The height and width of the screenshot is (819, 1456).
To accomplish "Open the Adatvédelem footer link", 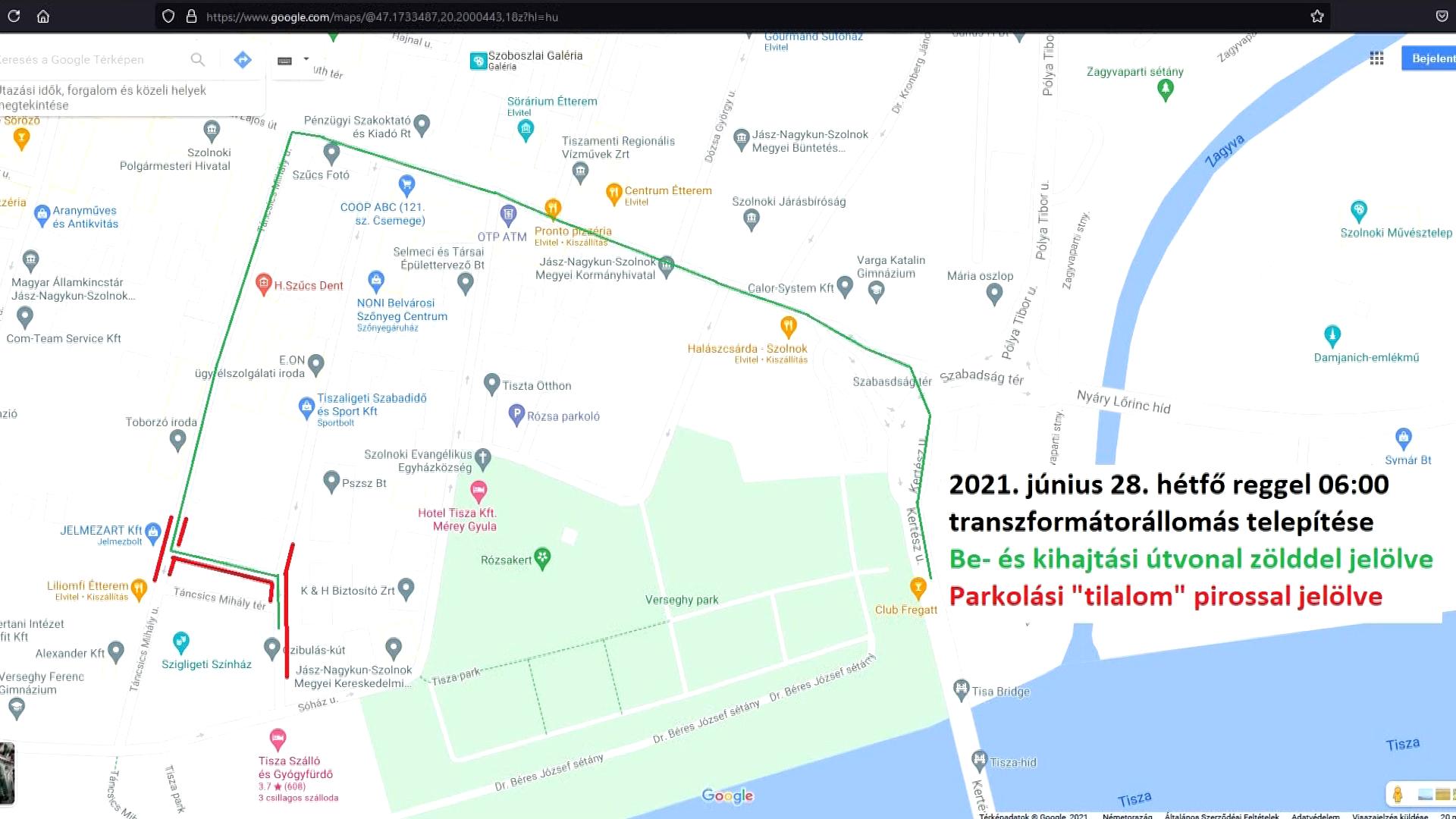I will click(1315, 816).
